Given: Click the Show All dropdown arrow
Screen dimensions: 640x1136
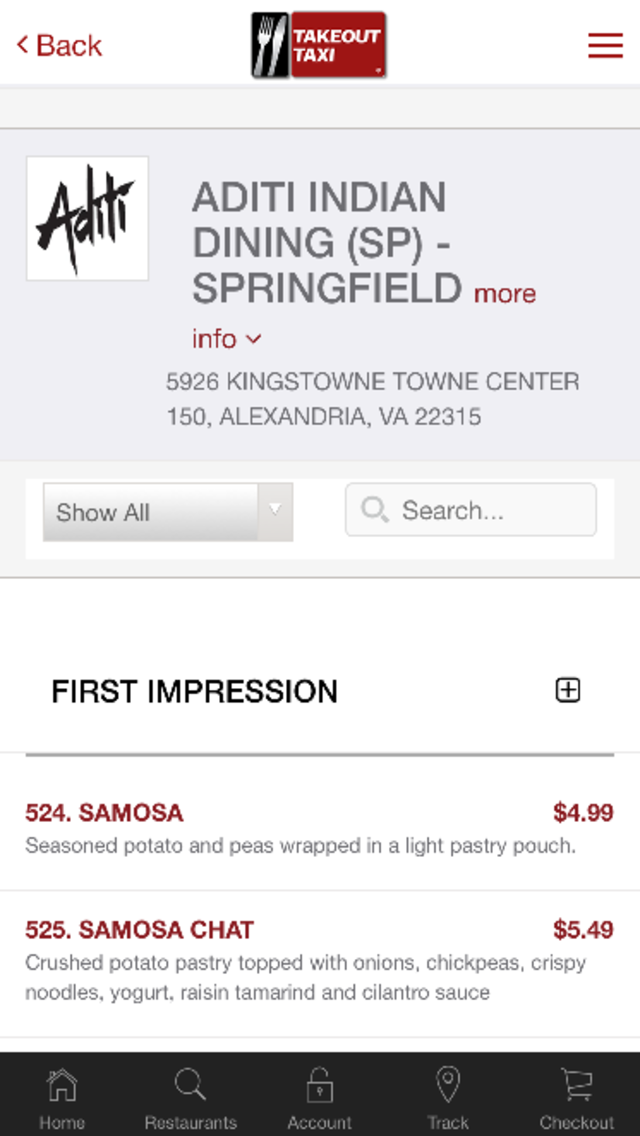Looking at the screenshot, I should coord(275,511).
